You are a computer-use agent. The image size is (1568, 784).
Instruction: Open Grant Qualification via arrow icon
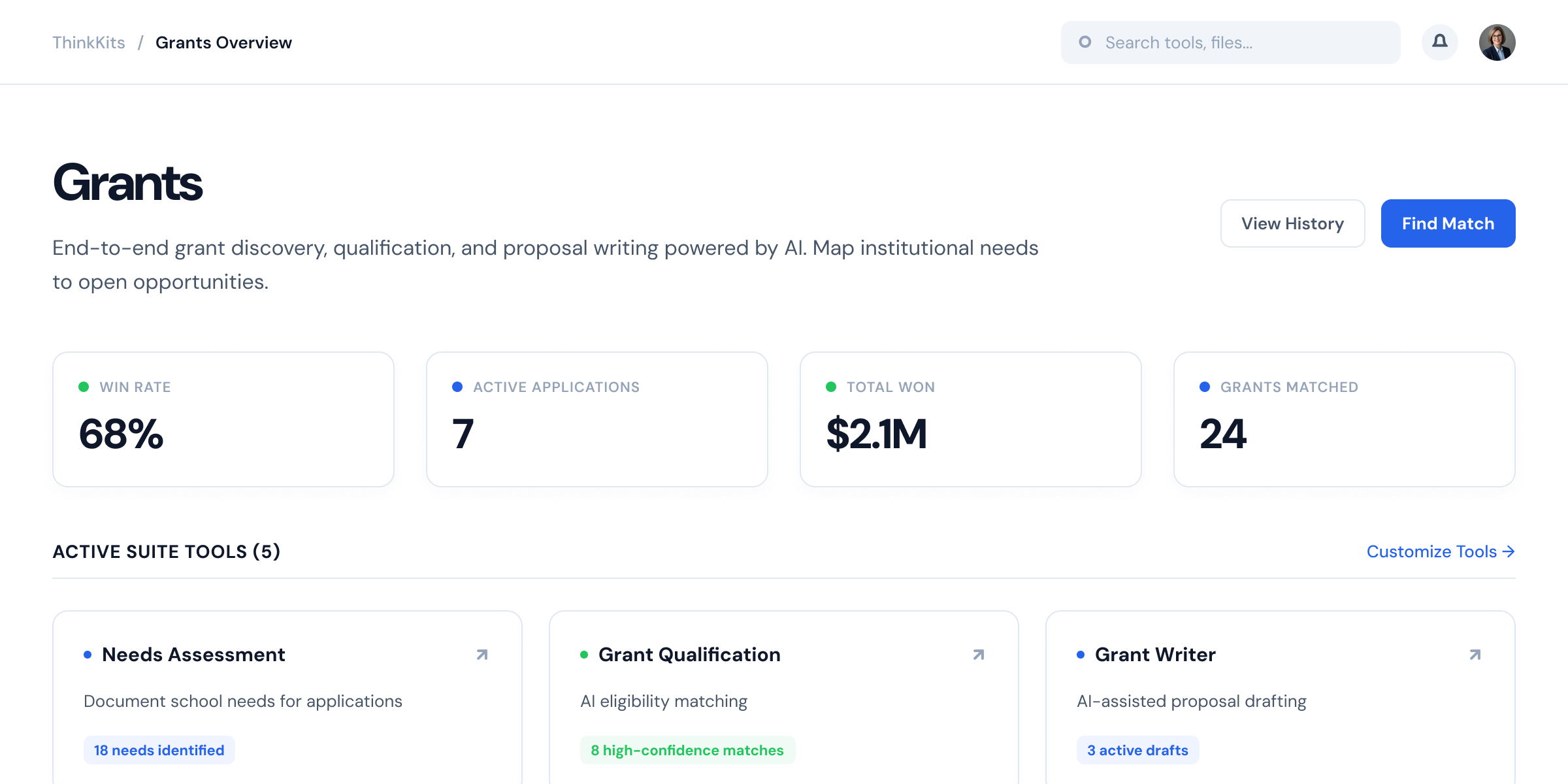point(979,655)
